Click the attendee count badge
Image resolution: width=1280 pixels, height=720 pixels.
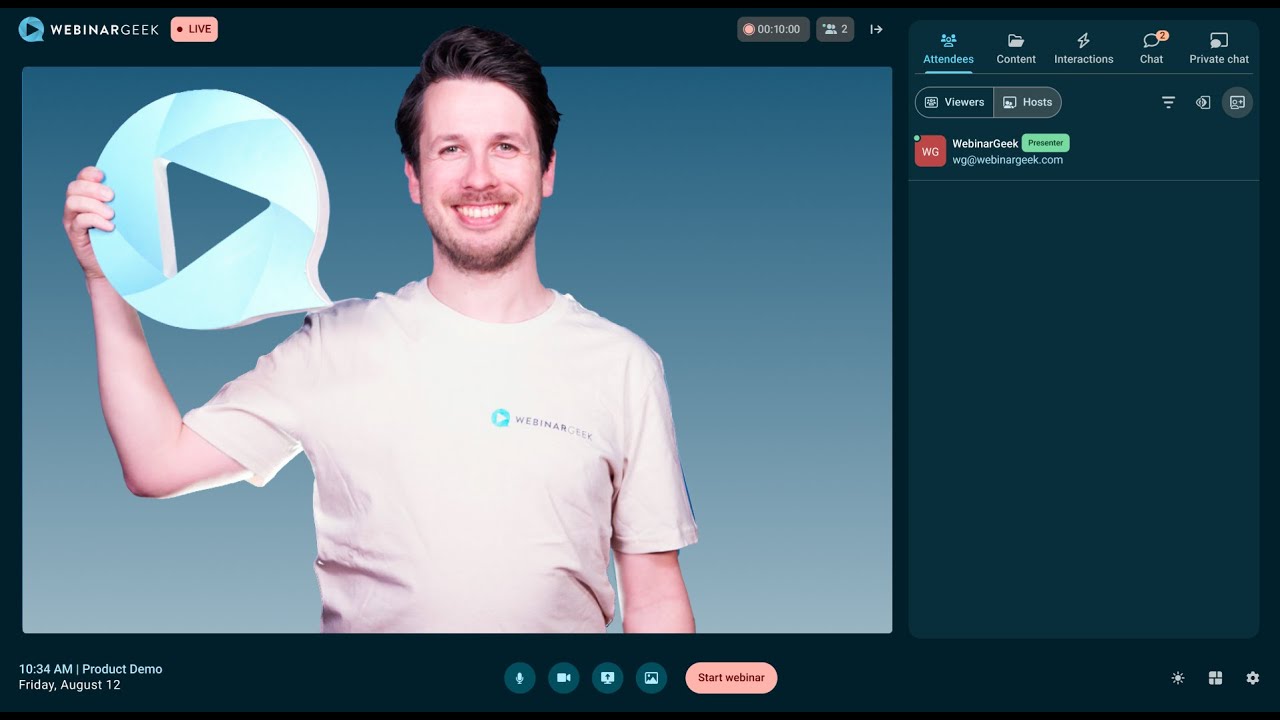tap(835, 29)
